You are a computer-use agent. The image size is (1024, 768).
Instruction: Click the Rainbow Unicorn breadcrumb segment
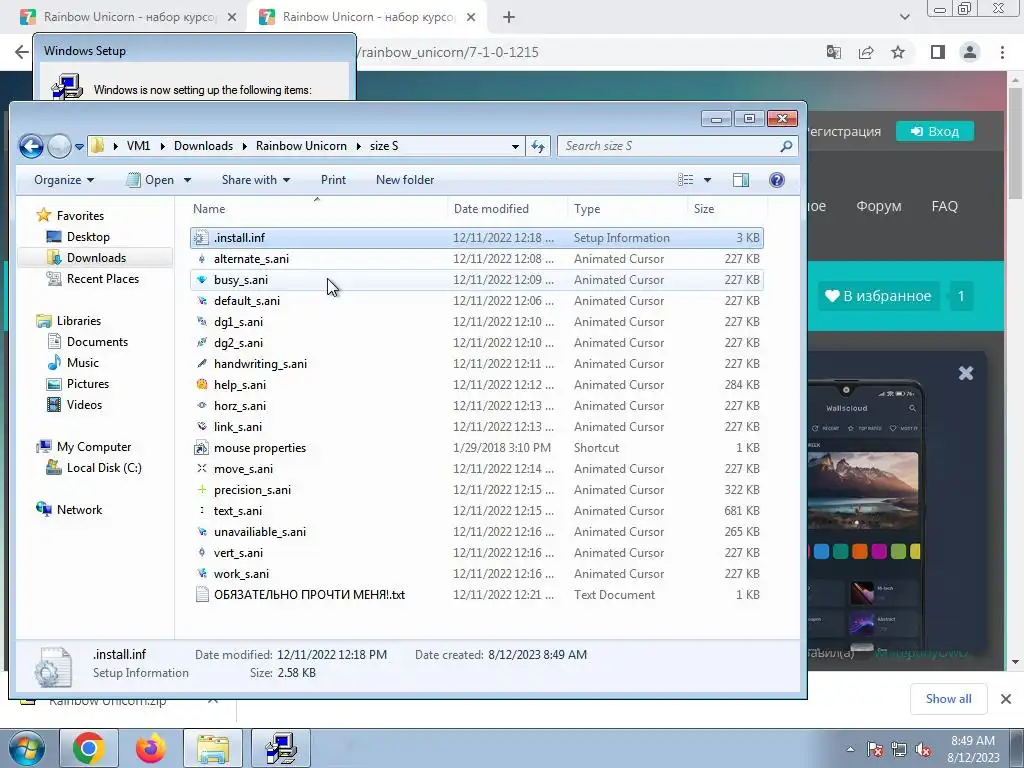pos(301,146)
